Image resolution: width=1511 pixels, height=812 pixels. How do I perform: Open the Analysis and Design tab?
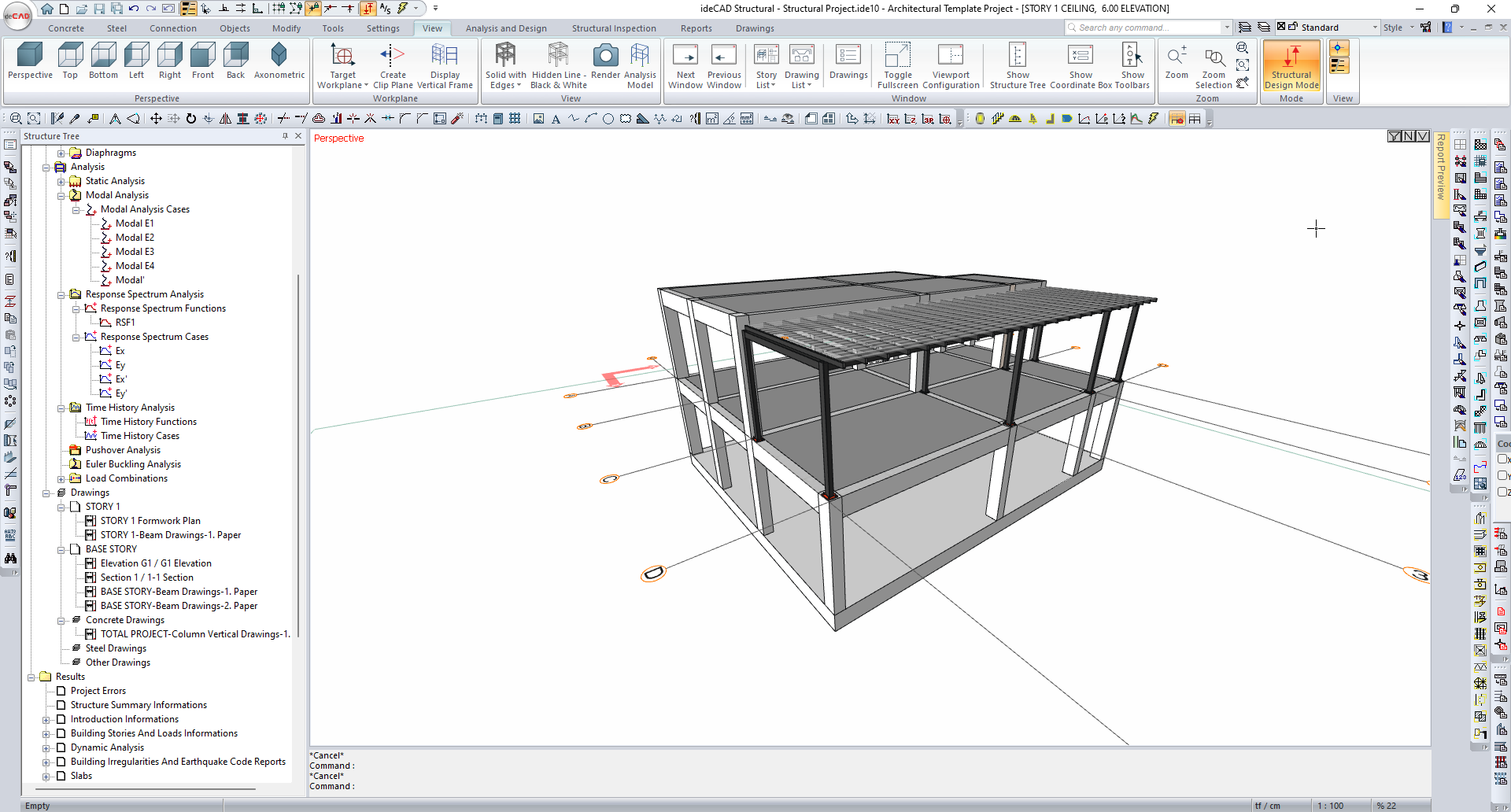pos(505,28)
